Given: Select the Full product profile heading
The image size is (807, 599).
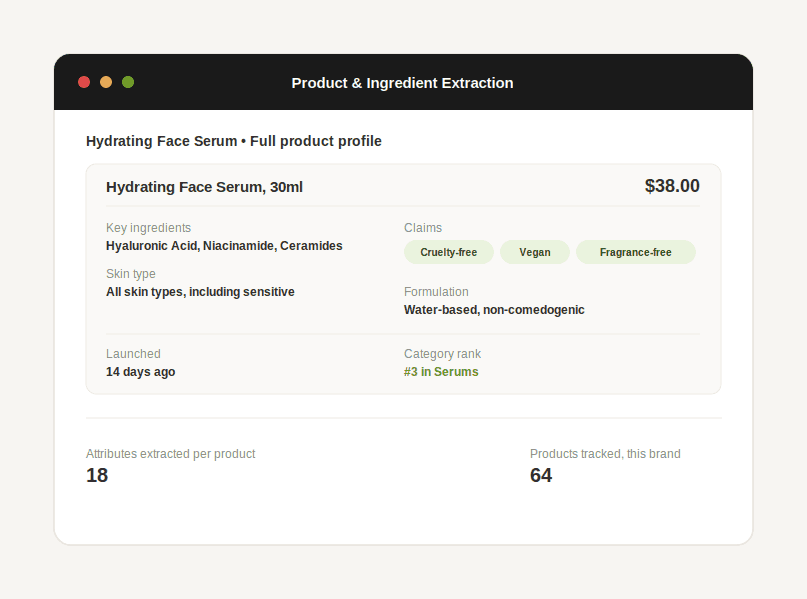Looking at the screenshot, I should coord(315,141).
